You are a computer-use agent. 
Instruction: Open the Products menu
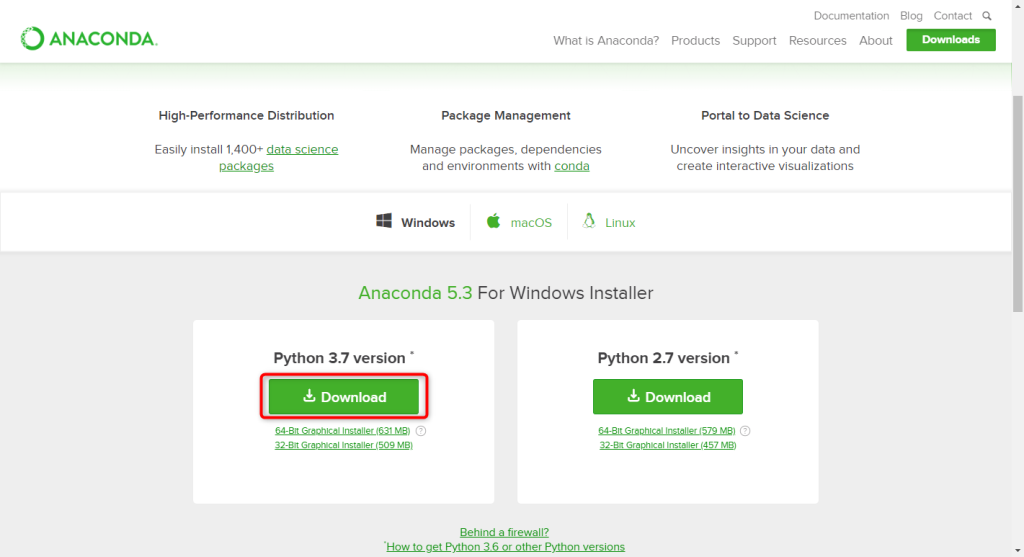coord(696,40)
